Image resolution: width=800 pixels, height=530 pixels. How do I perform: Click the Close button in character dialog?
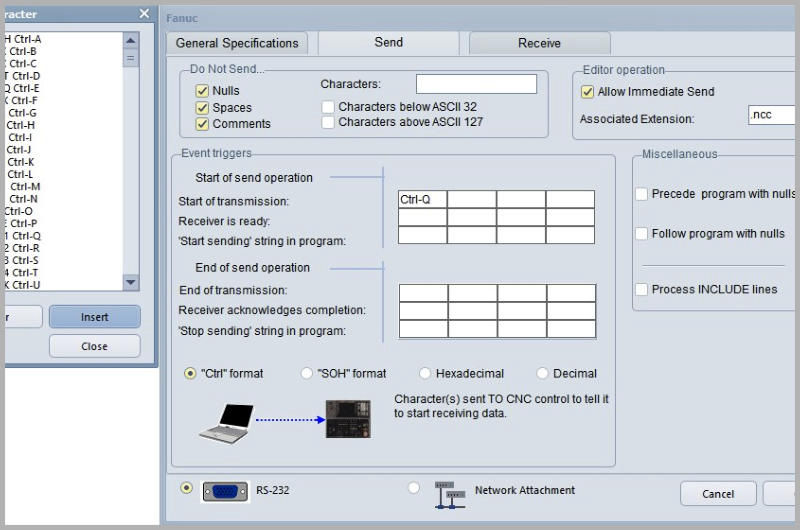point(94,346)
